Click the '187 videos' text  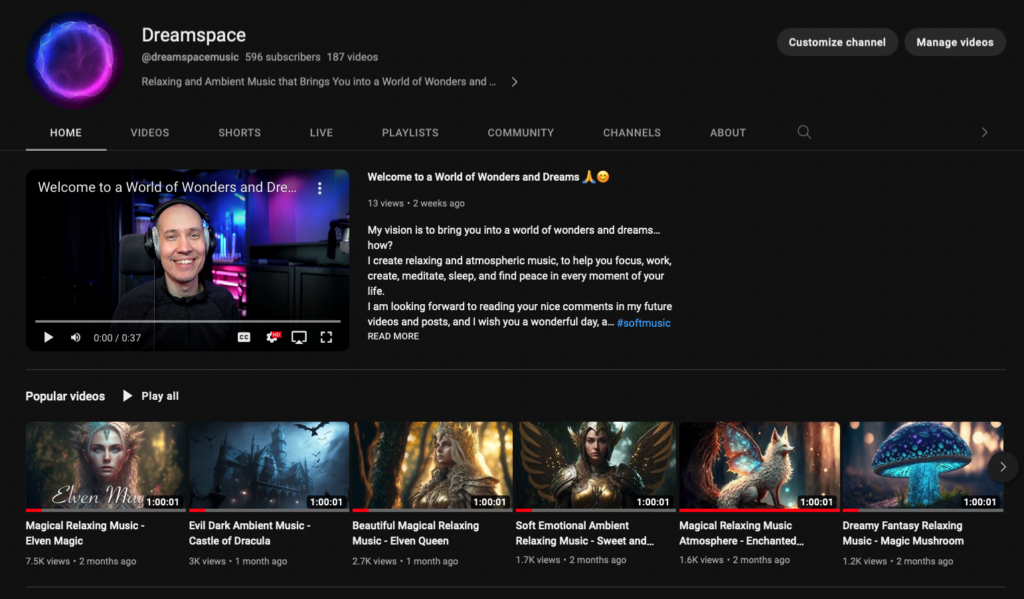pos(353,57)
